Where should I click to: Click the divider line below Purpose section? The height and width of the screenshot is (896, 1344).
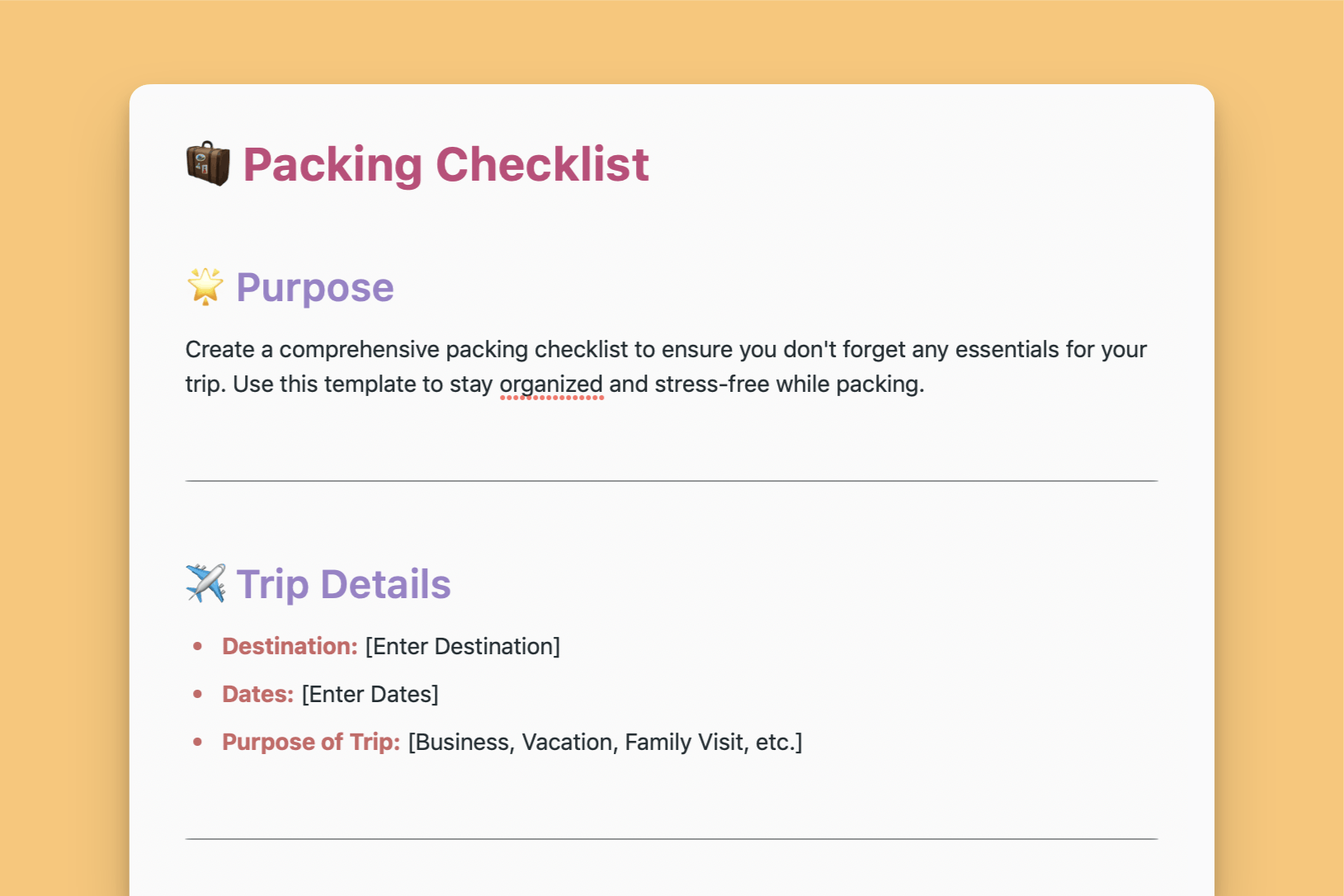672,480
